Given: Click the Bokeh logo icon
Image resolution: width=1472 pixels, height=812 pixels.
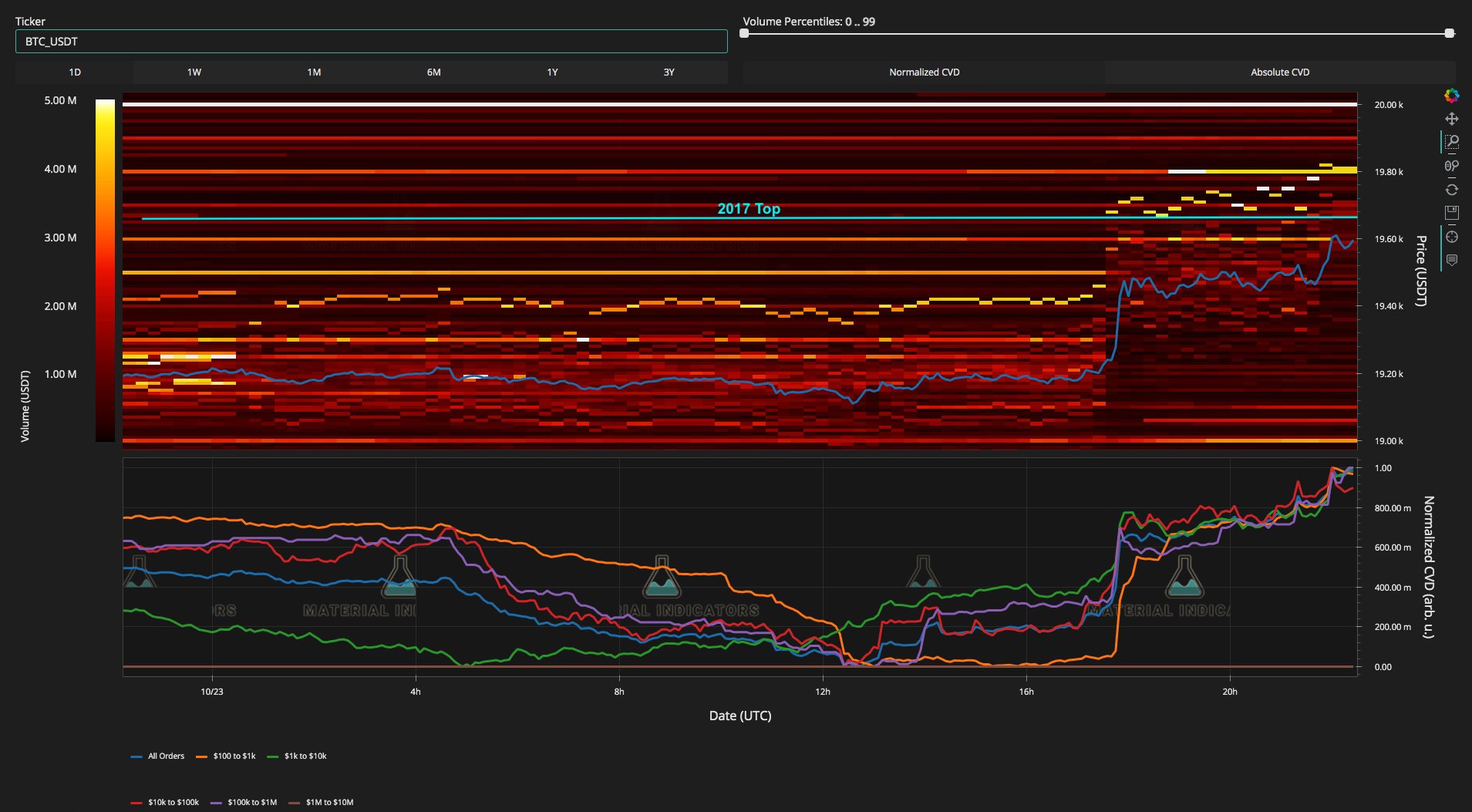Looking at the screenshot, I should point(1451,96).
